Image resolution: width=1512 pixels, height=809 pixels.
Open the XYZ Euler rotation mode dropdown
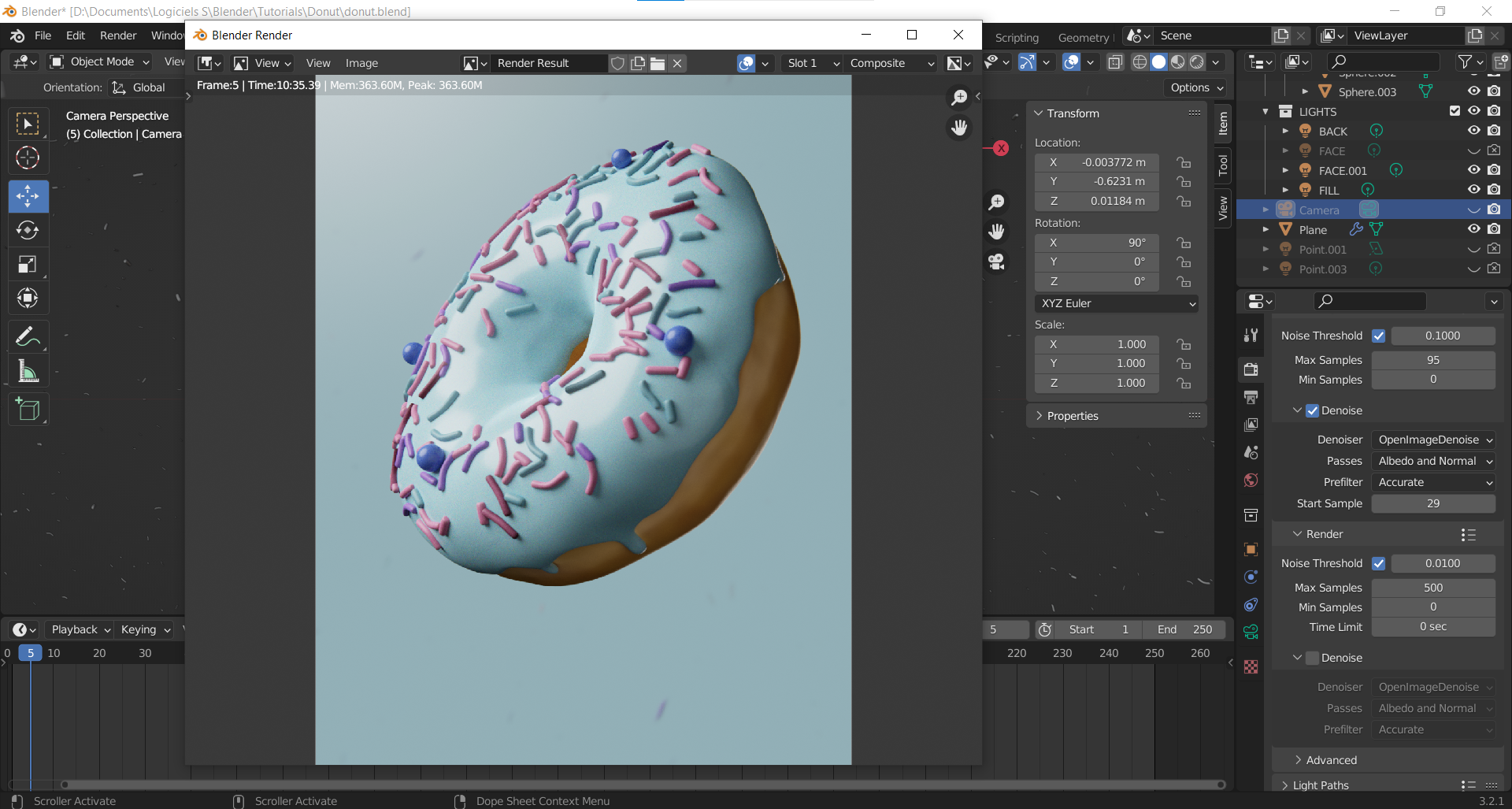point(1117,303)
